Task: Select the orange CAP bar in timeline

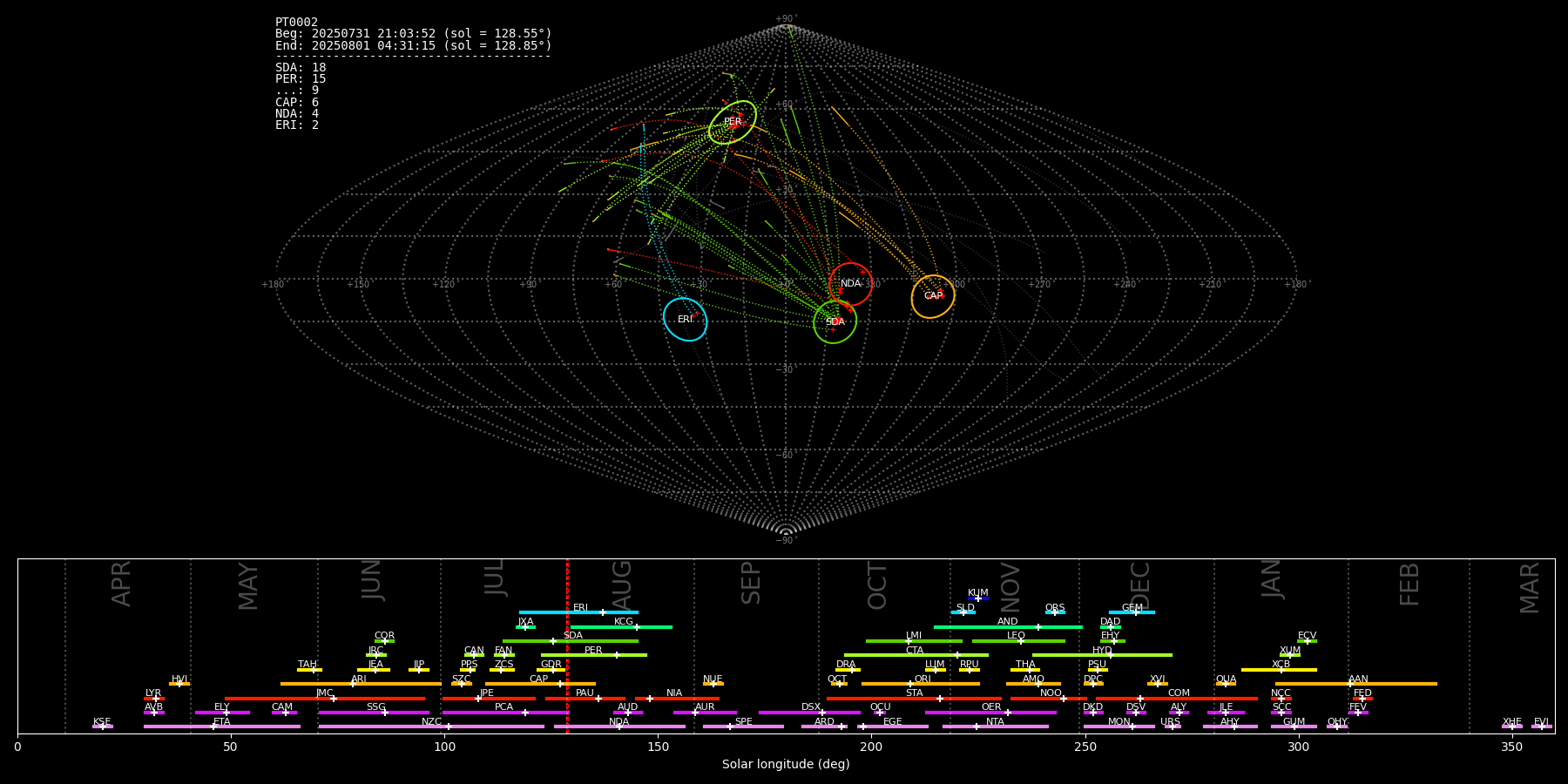Action: (x=540, y=684)
